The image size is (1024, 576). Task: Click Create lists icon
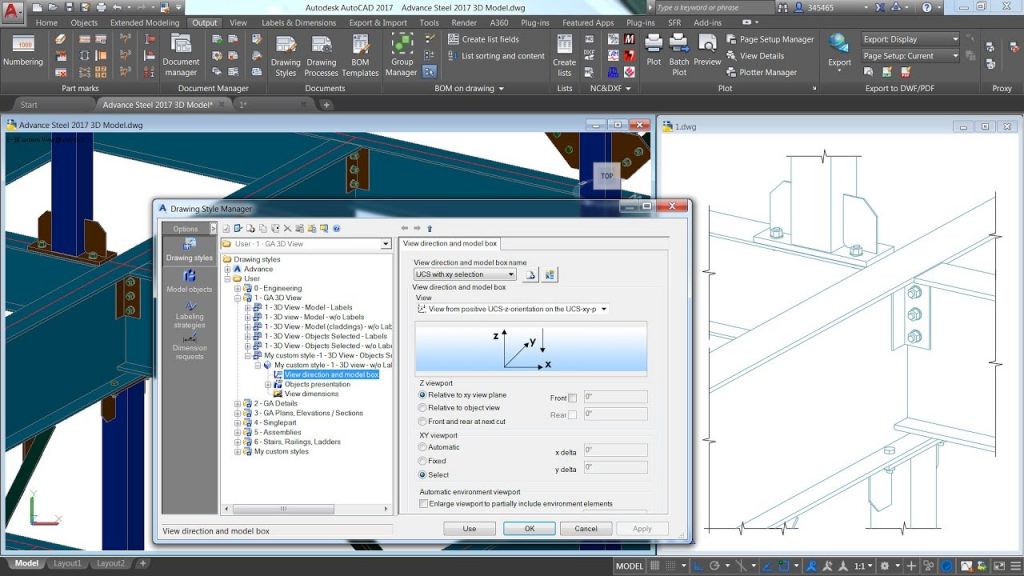tap(564, 55)
